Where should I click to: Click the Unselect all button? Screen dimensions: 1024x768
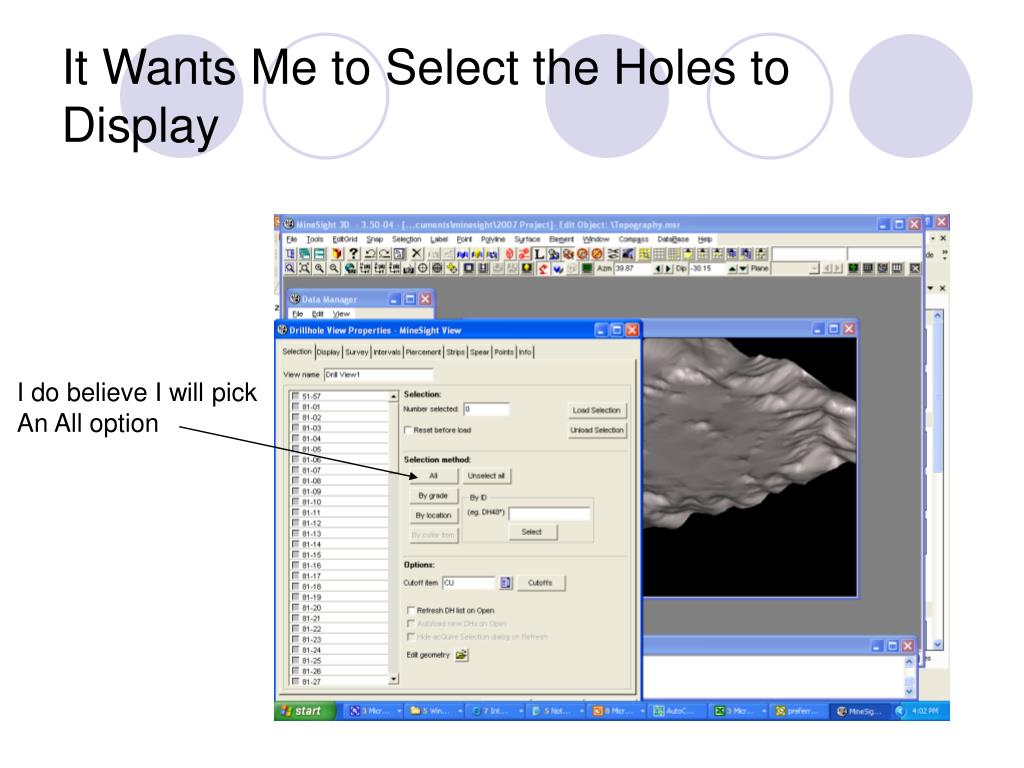(x=487, y=476)
